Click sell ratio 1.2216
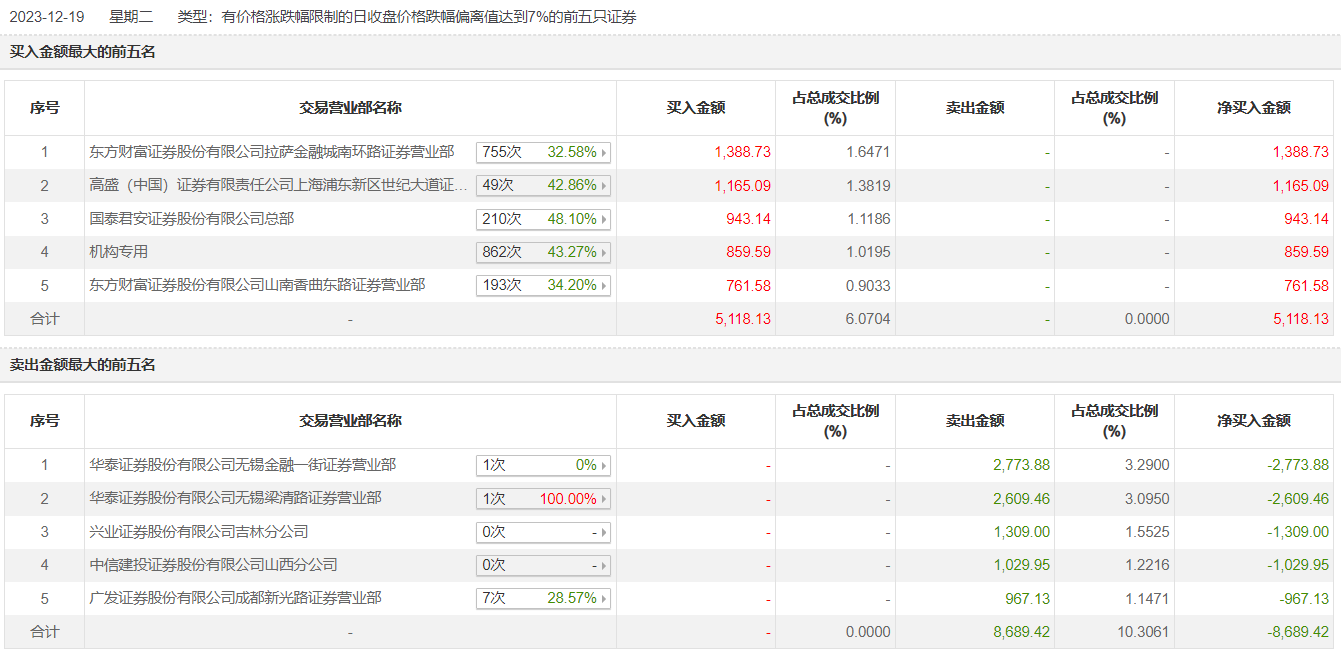This screenshot has width=1341, height=659. (x=1148, y=565)
